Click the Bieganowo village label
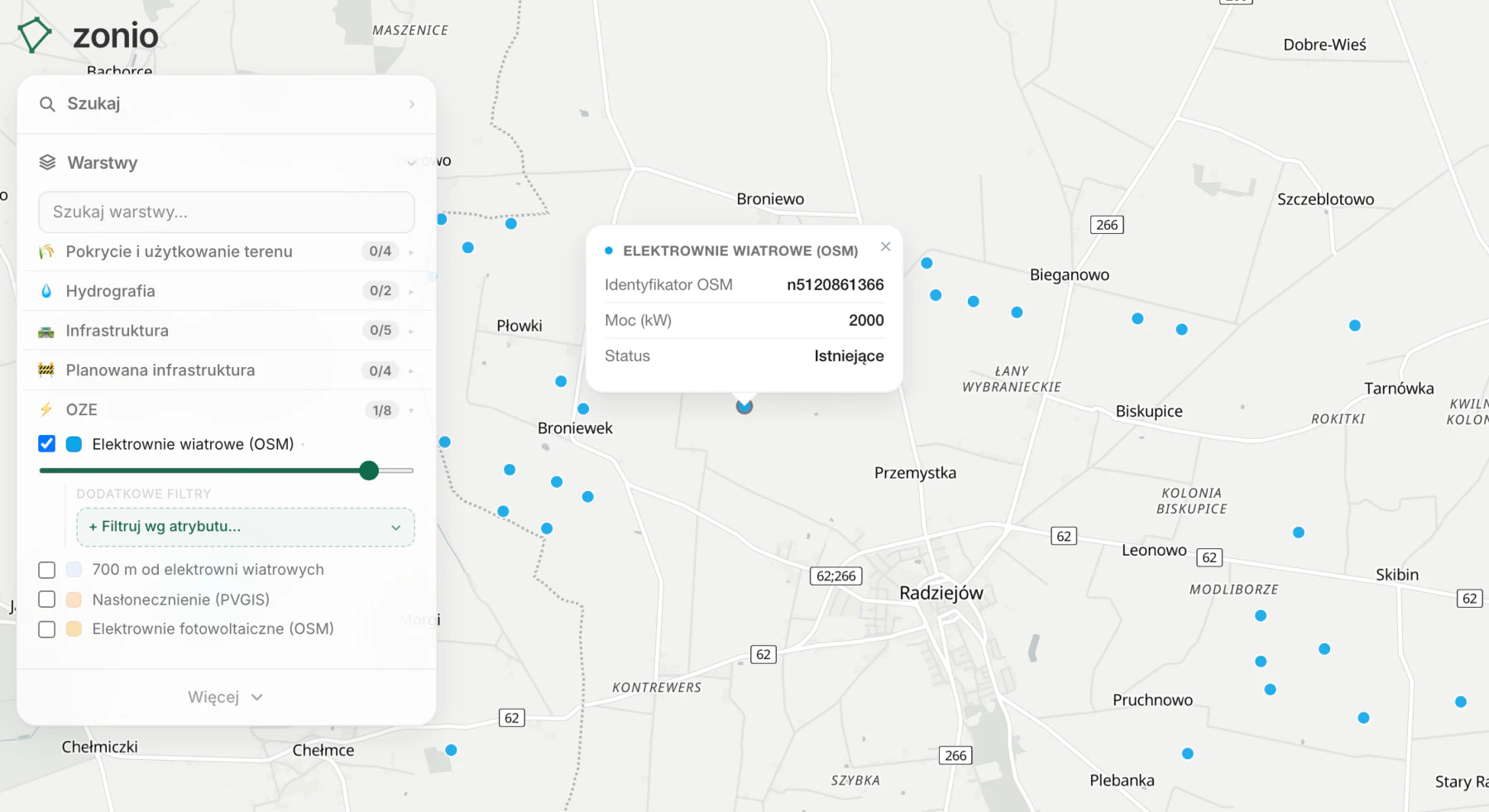This screenshot has height=812, width=1489. [1070, 275]
